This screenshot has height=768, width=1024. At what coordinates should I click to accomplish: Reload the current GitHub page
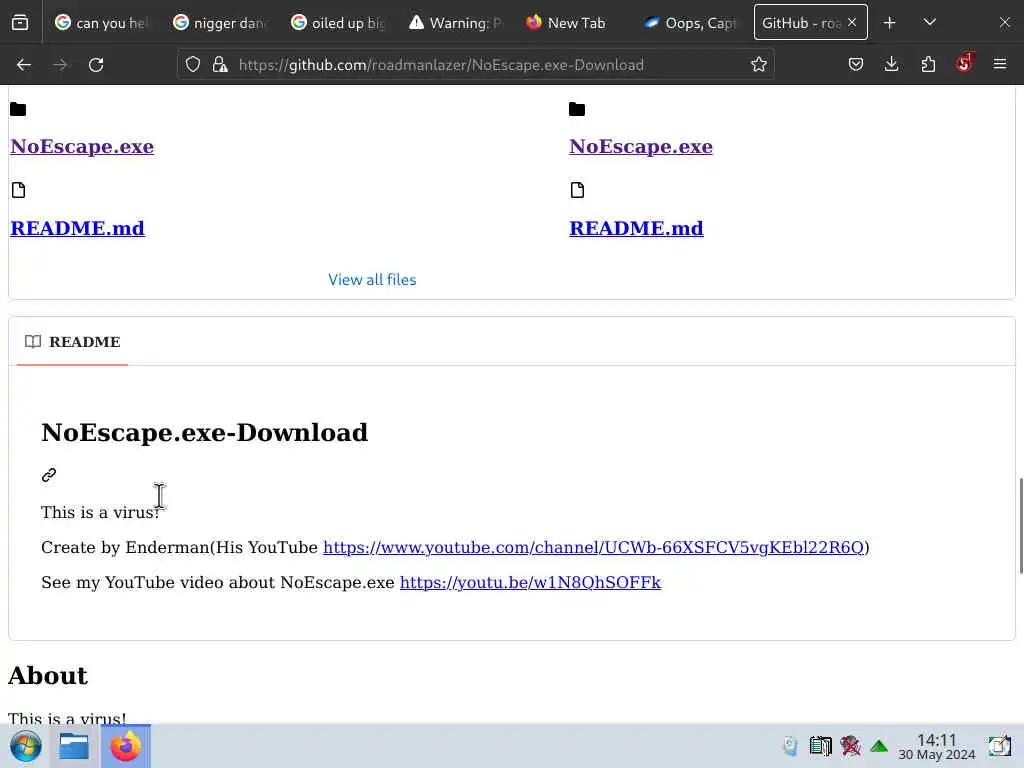pos(96,65)
